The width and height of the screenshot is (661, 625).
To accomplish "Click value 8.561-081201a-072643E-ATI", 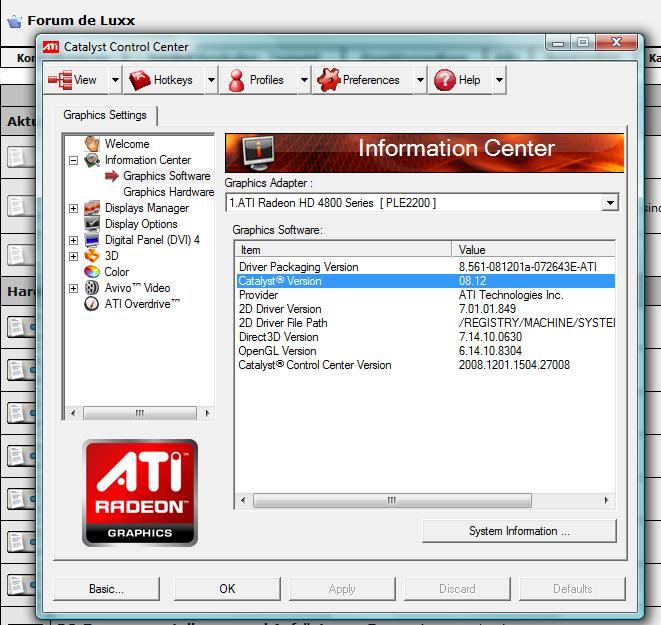I will click(x=527, y=267).
